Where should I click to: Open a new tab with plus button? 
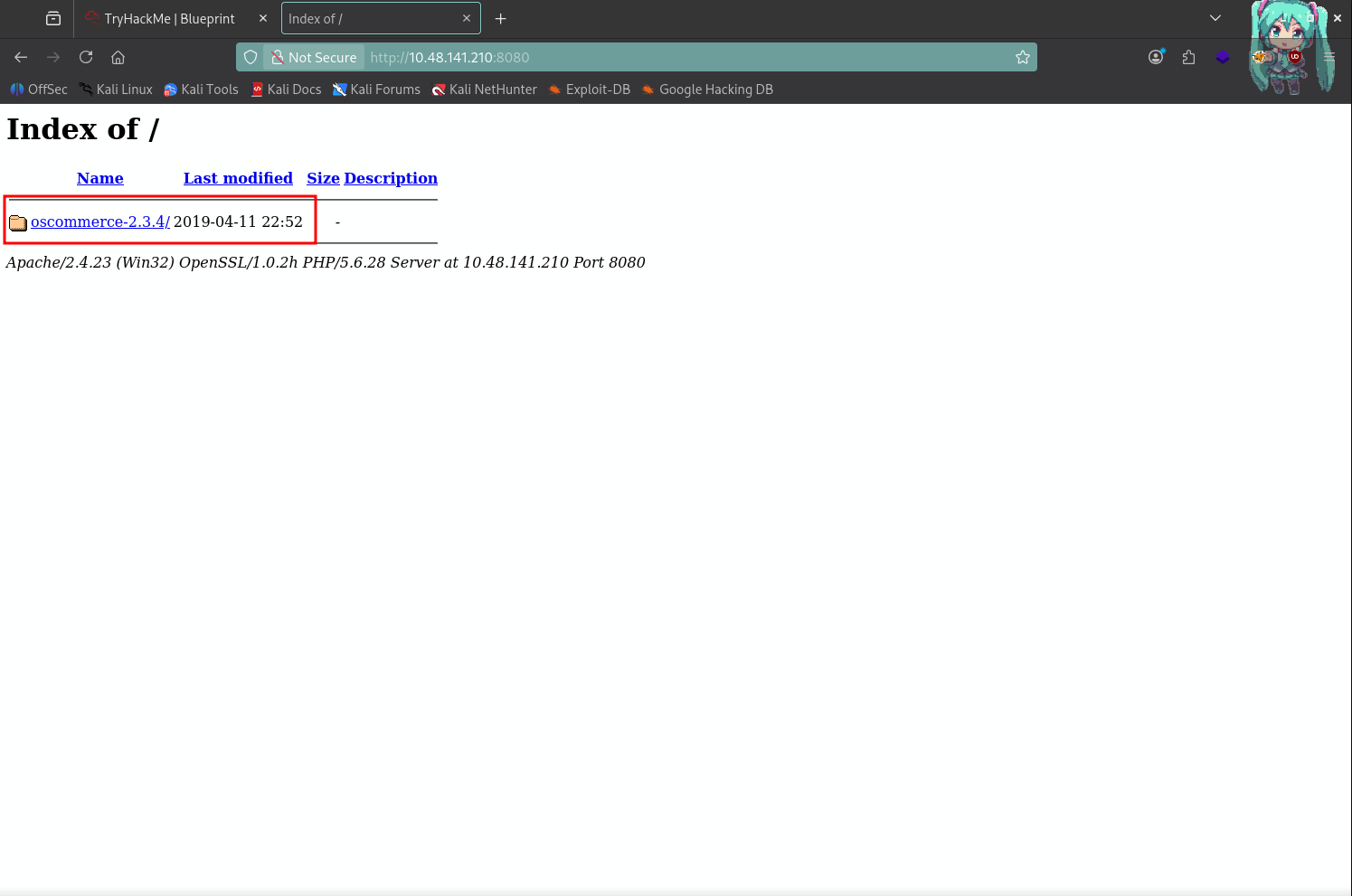(500, 18)
